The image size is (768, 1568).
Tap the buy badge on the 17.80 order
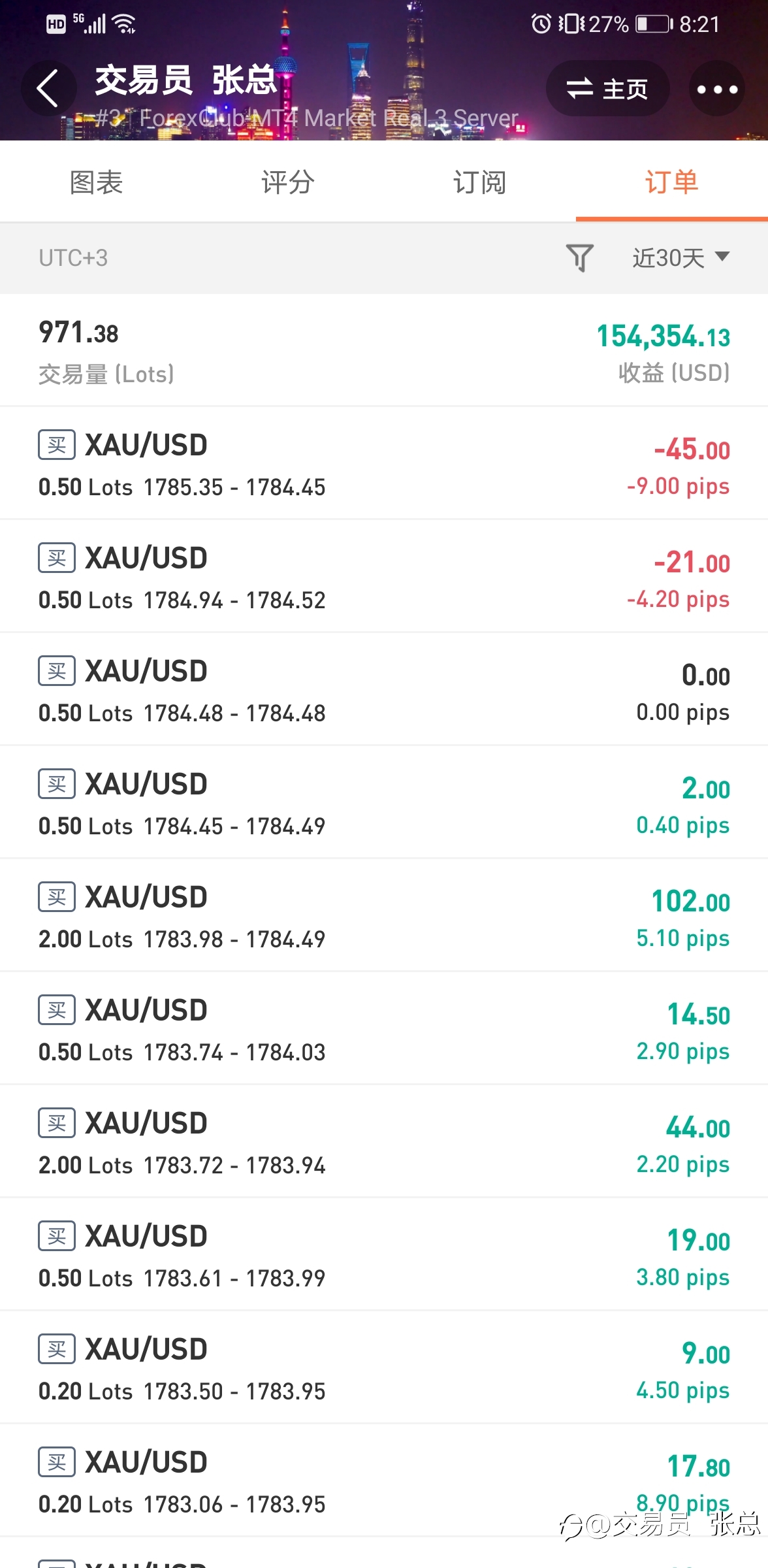tap(57, 1462)
